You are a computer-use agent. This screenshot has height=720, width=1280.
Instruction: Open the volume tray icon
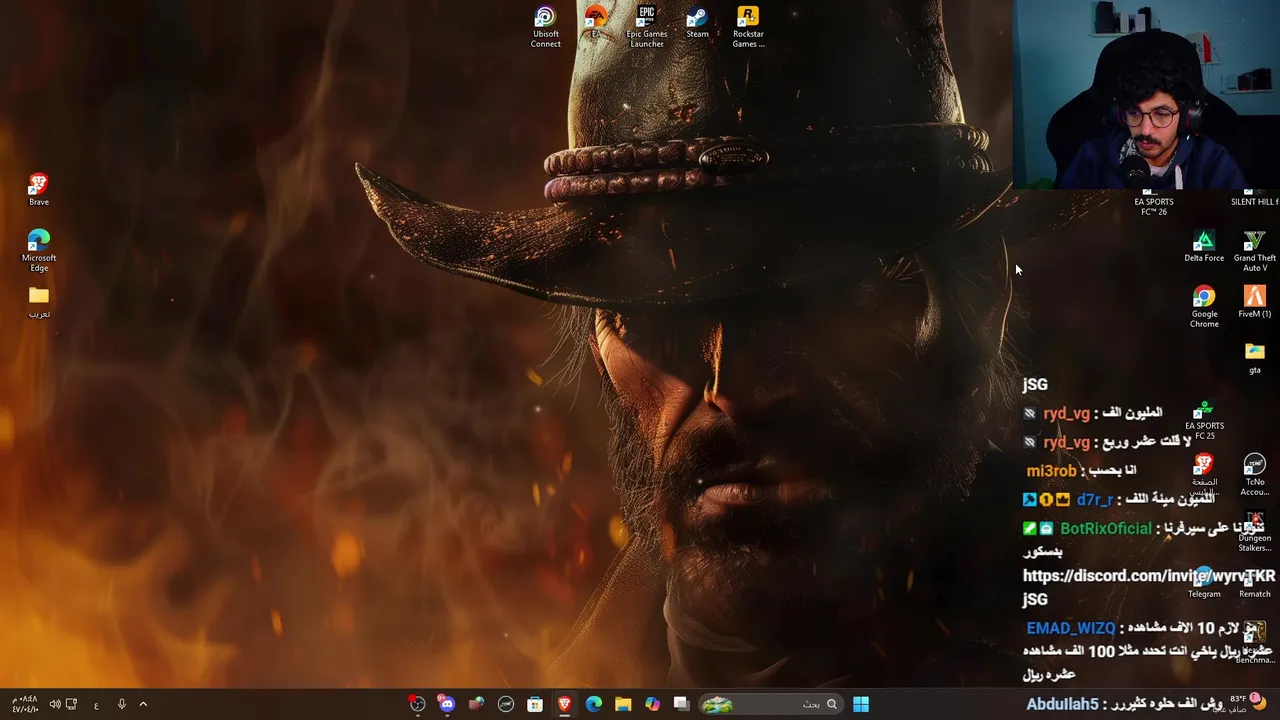coord(55,704)
